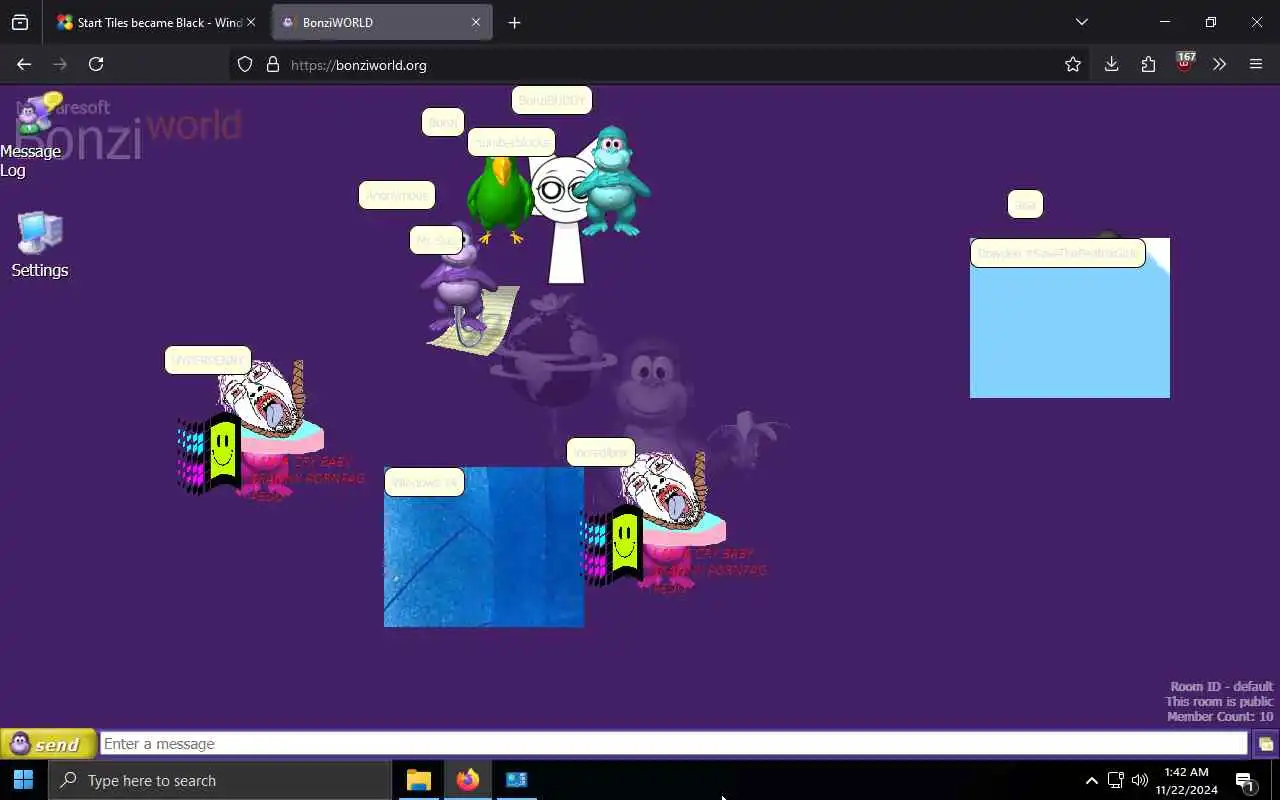Open Firefox View icon
Viewport: 1280px width, 800px height.
click(20, 22)
